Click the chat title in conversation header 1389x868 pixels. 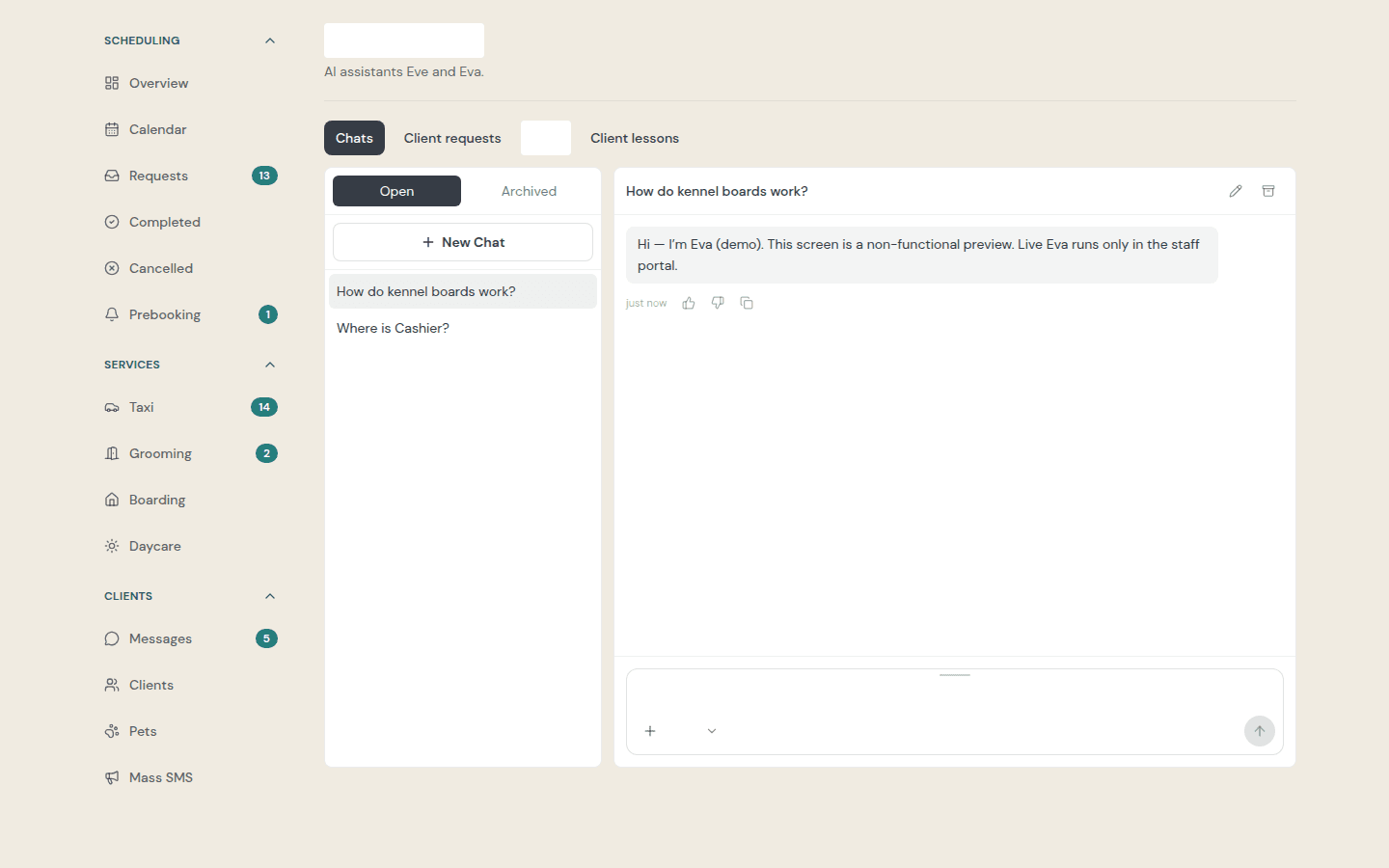pos(717,191)
